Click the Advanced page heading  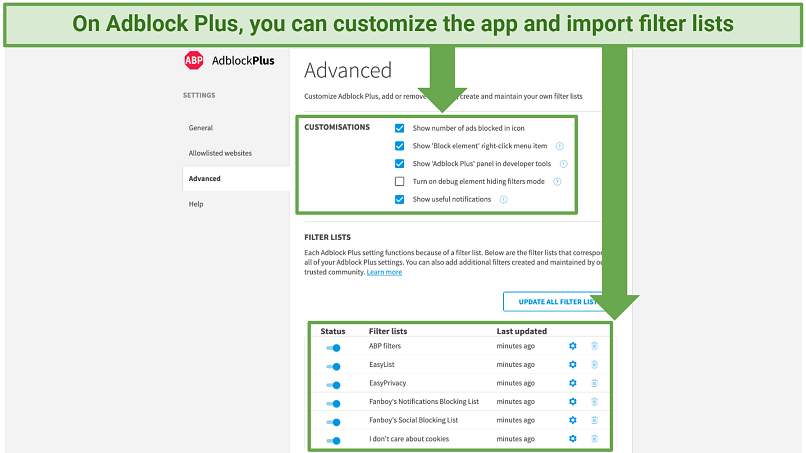tap(347, 70)
